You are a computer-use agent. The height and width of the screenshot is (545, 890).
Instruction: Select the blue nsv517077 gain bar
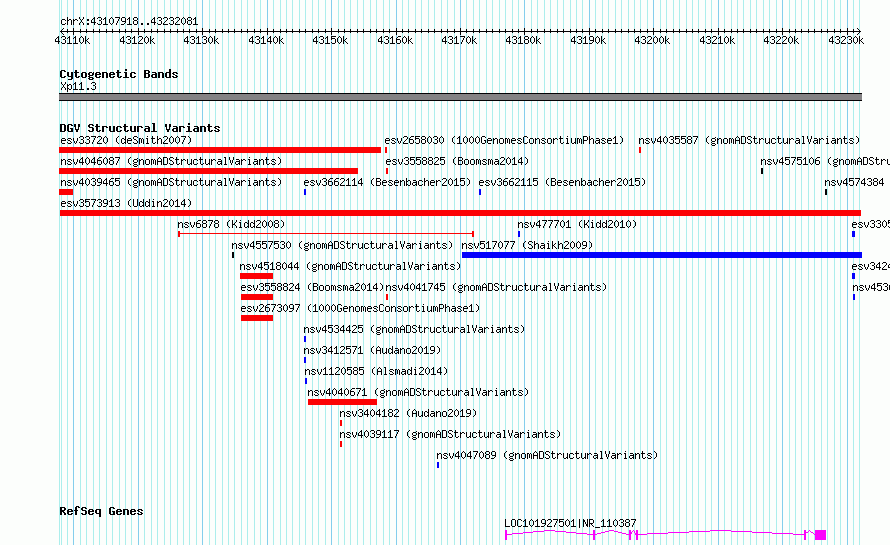tap(662, 255)
